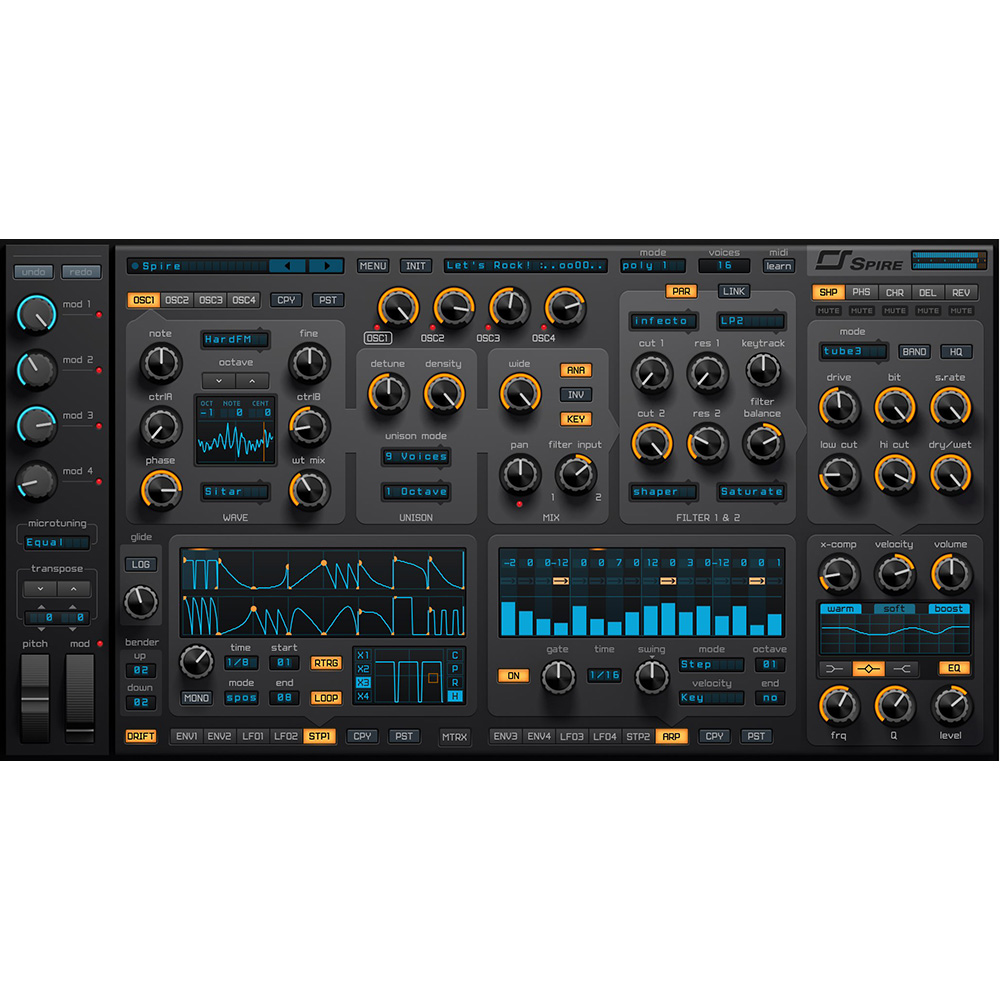Open the LP2 filter mode dropdown

(751, 321)
